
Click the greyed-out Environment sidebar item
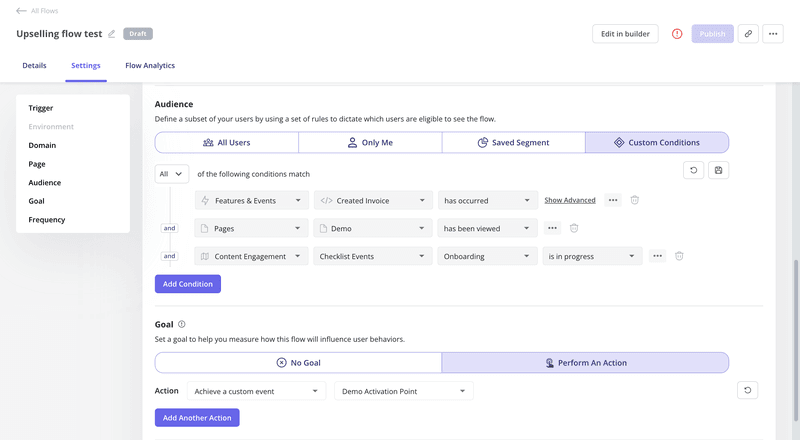(x=51, y=127)
